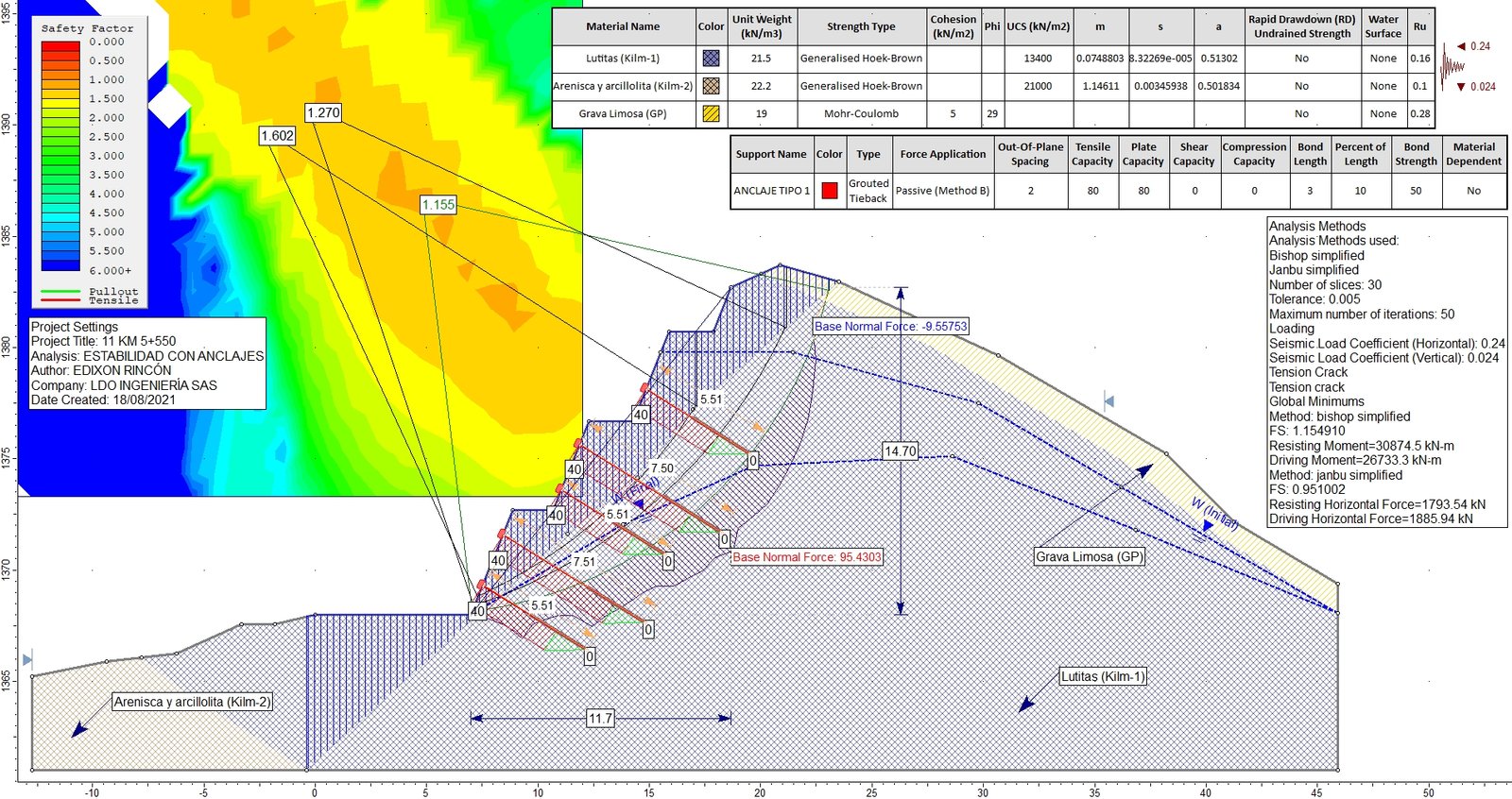
Task: Click the 14.70 vertical dimension label
Action: click(900, 451)
